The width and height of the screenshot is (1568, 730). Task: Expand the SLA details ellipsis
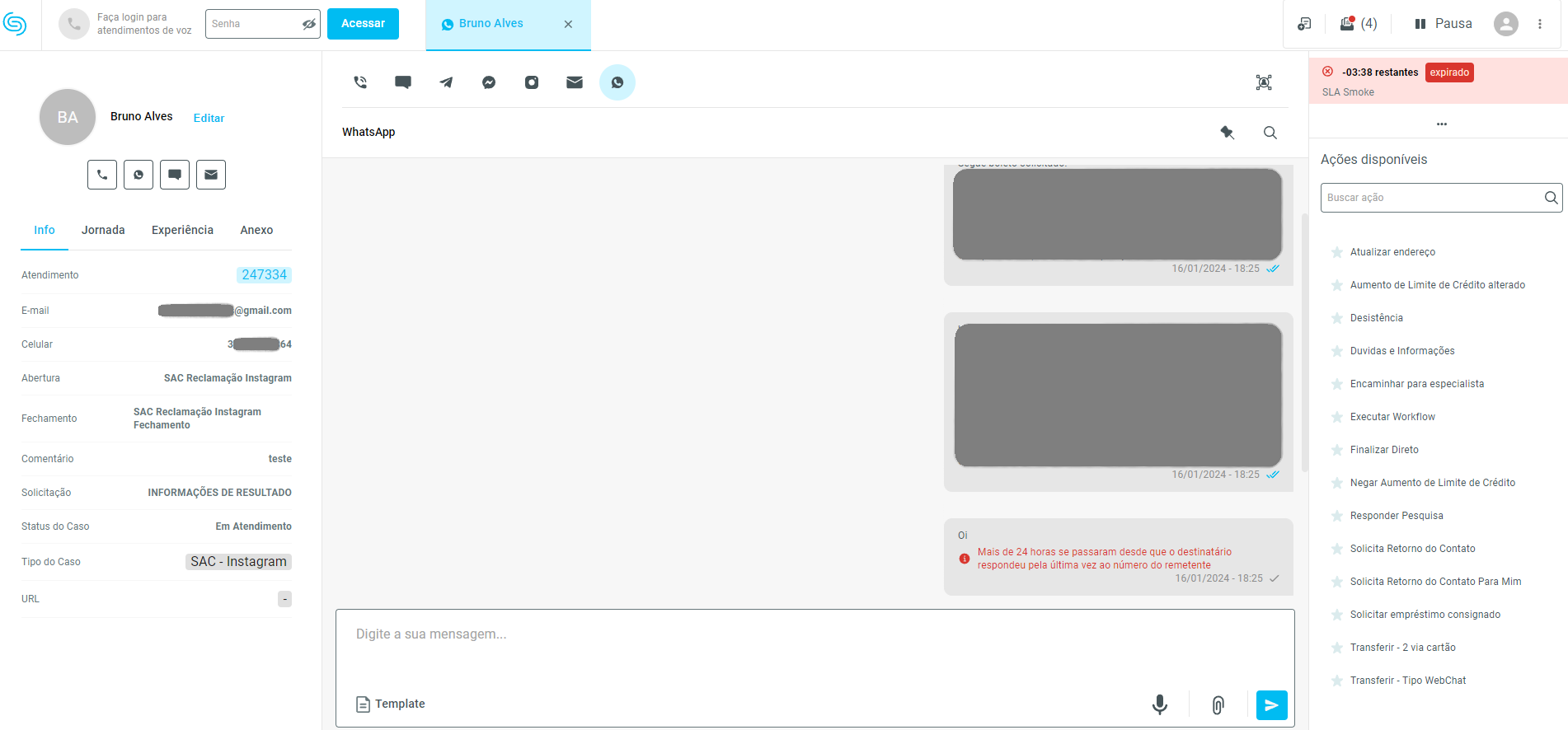(1441, 124)
